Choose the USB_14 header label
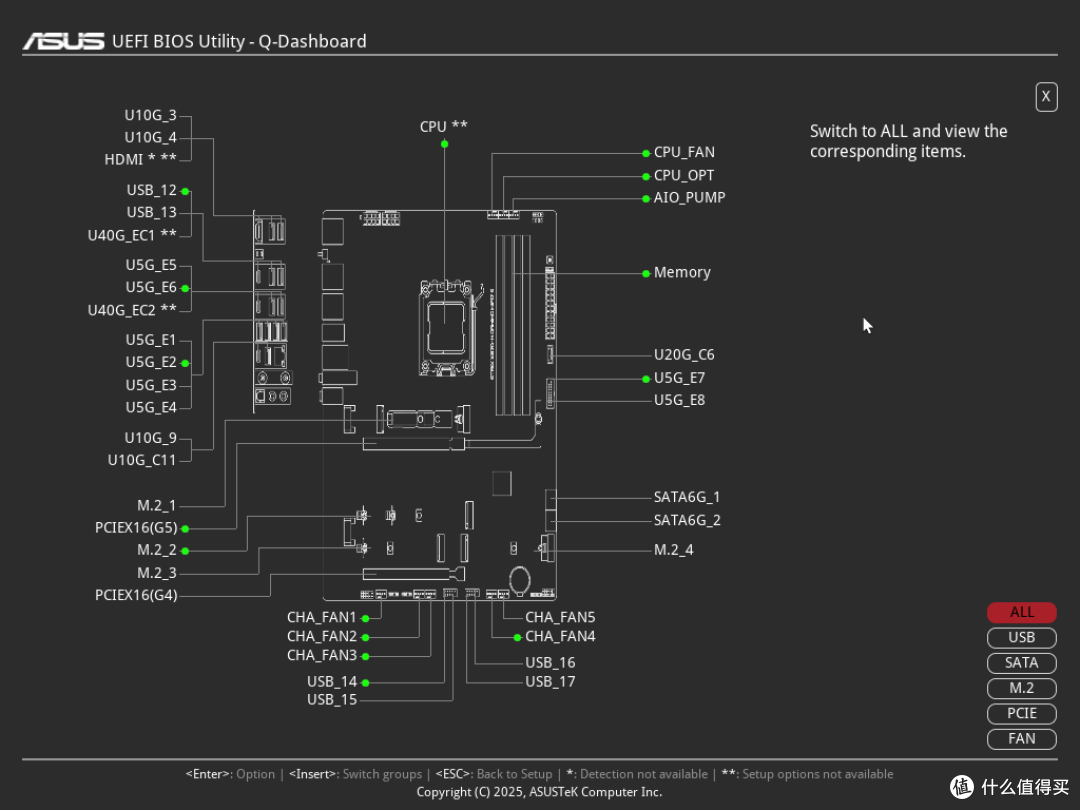 click(x=332, y=682)
